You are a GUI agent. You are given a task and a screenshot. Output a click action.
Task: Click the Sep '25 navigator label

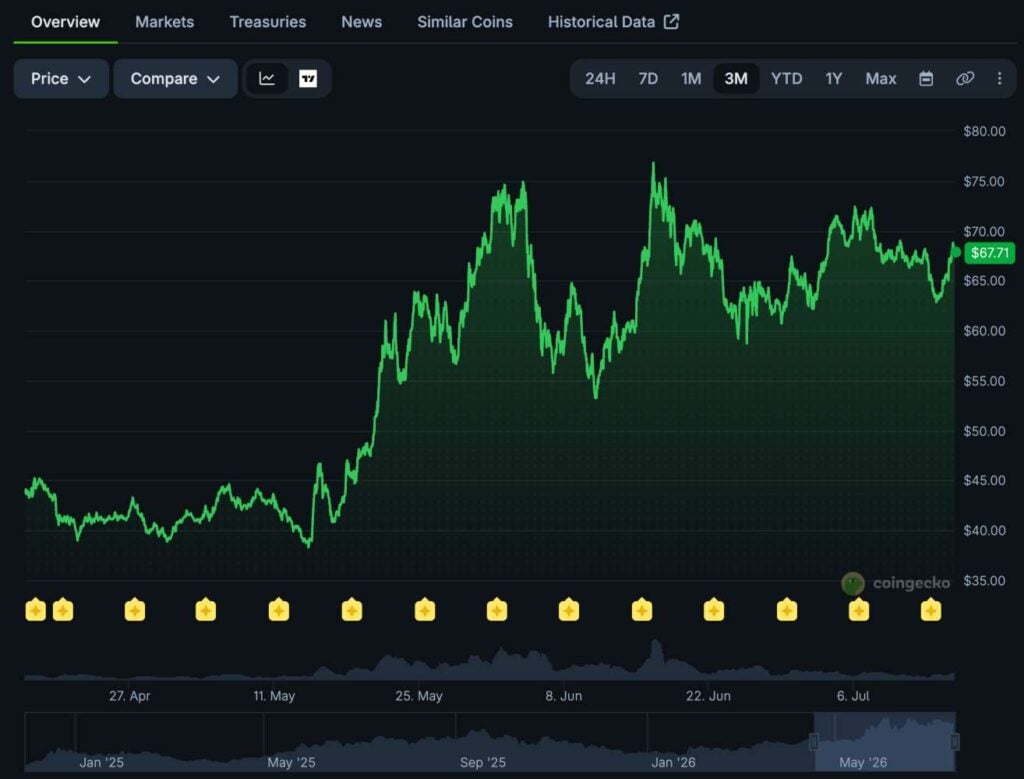pos(483,762)
